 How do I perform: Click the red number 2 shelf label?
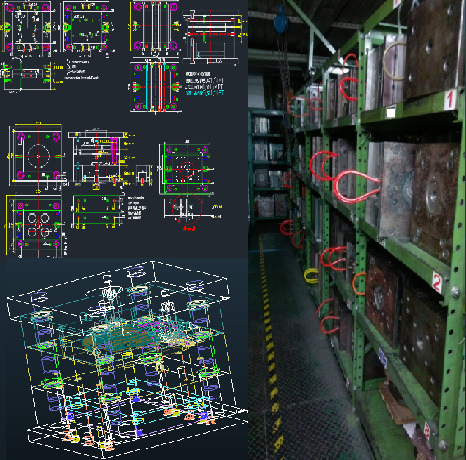click(437, 283)
